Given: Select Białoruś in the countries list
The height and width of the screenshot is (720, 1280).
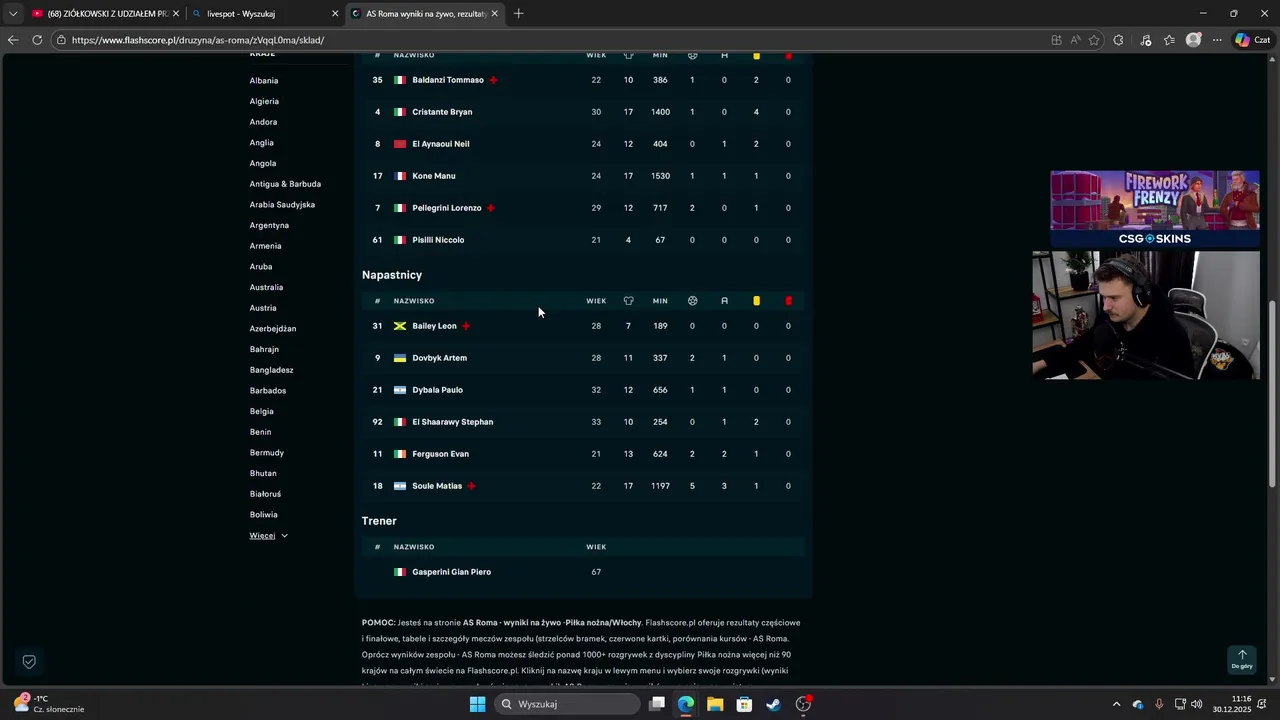Looking at the screenshot, I should click(265, 494).
